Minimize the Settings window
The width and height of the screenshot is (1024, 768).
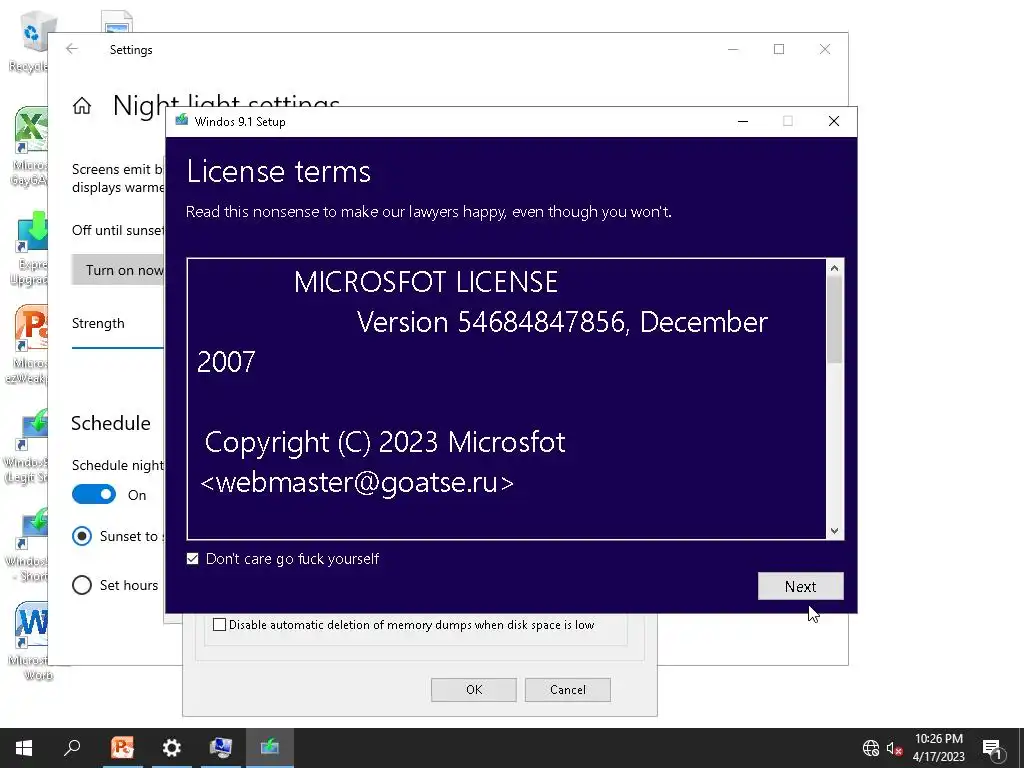pos(733,49)
